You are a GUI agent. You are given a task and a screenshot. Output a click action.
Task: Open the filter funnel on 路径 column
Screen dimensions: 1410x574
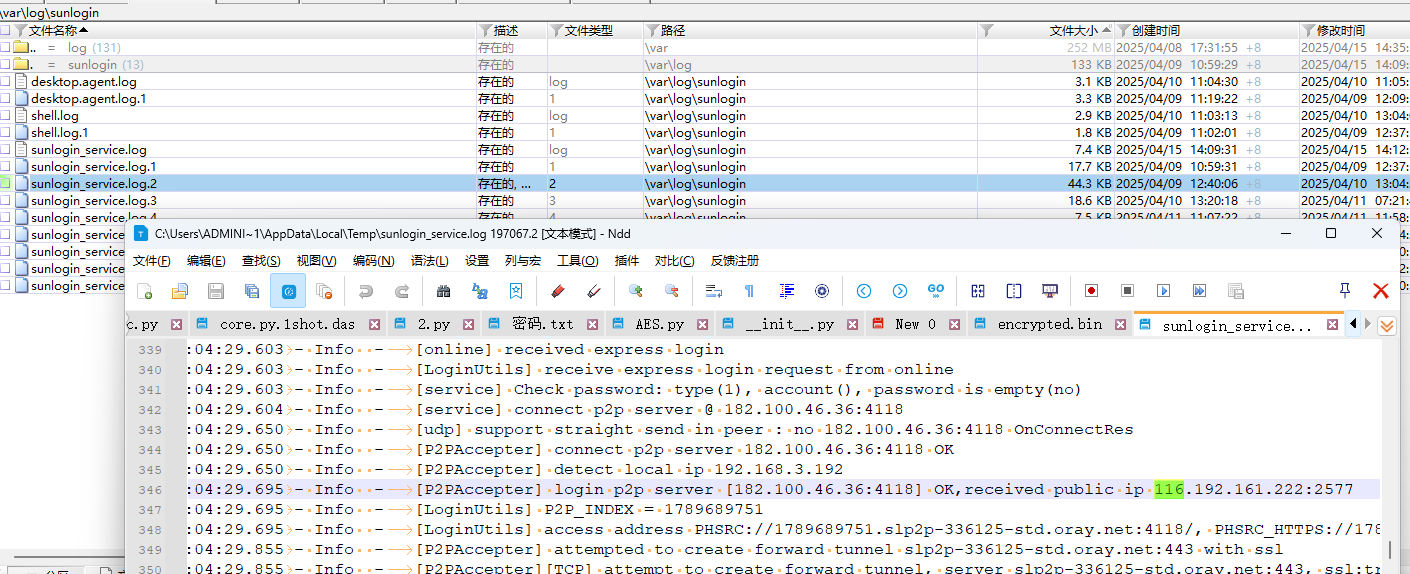[652, 31]
